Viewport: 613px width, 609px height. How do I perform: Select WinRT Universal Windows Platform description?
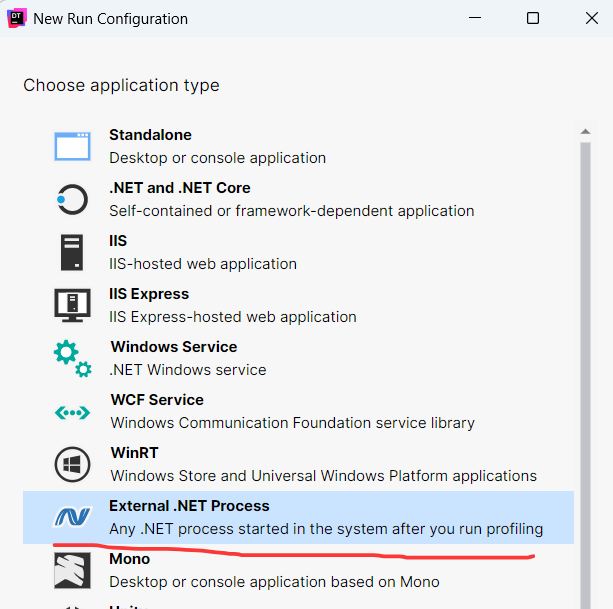pyautogui.click(x=323, y=476)
